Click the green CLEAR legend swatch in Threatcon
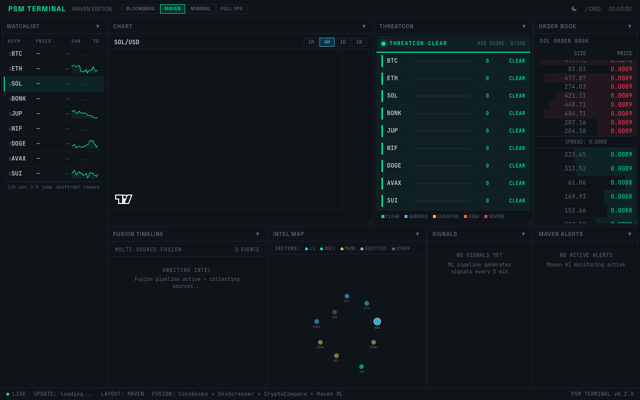 coord(383,217)
